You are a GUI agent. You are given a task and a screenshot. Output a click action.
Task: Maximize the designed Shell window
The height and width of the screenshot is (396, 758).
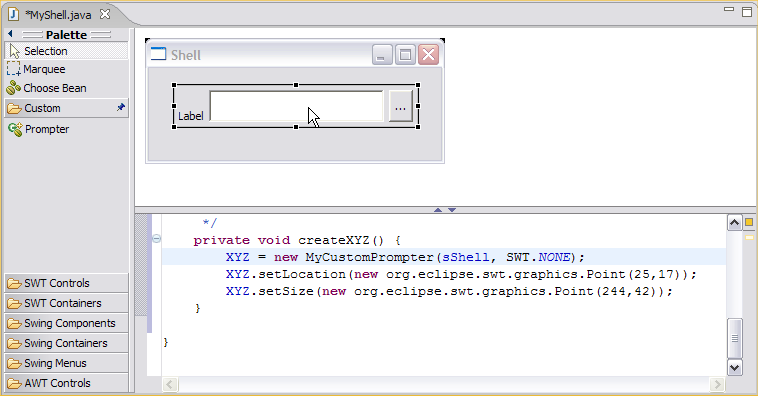[x=405, y=55]
